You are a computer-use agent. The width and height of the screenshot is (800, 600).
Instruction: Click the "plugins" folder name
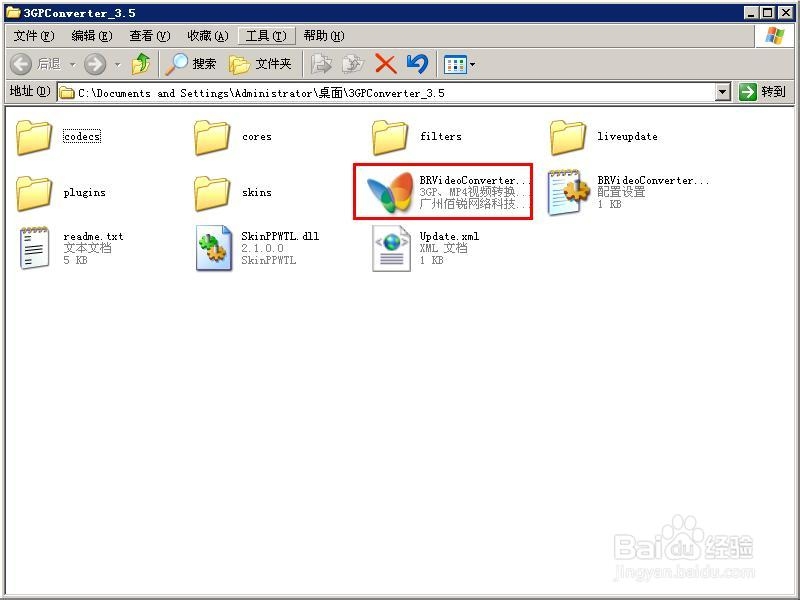click(85, 192)
